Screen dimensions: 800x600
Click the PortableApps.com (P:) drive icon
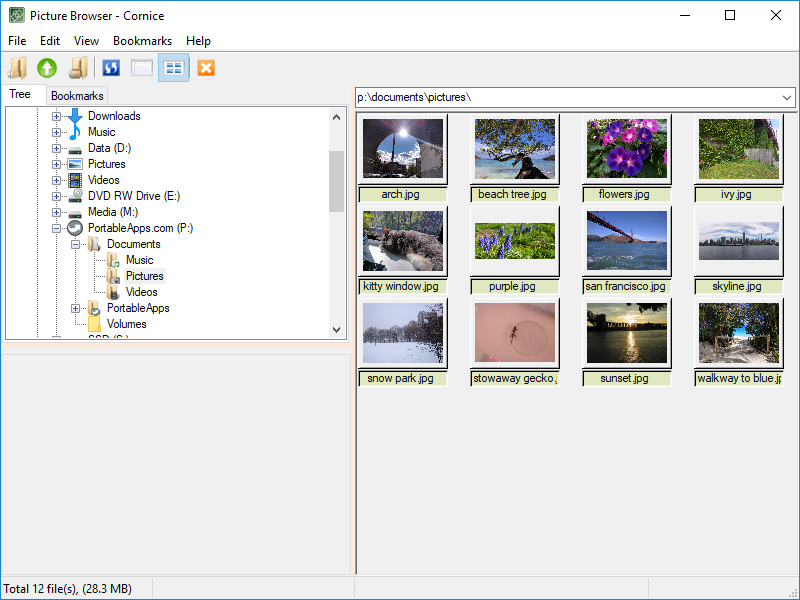click(x=75, y=228)
